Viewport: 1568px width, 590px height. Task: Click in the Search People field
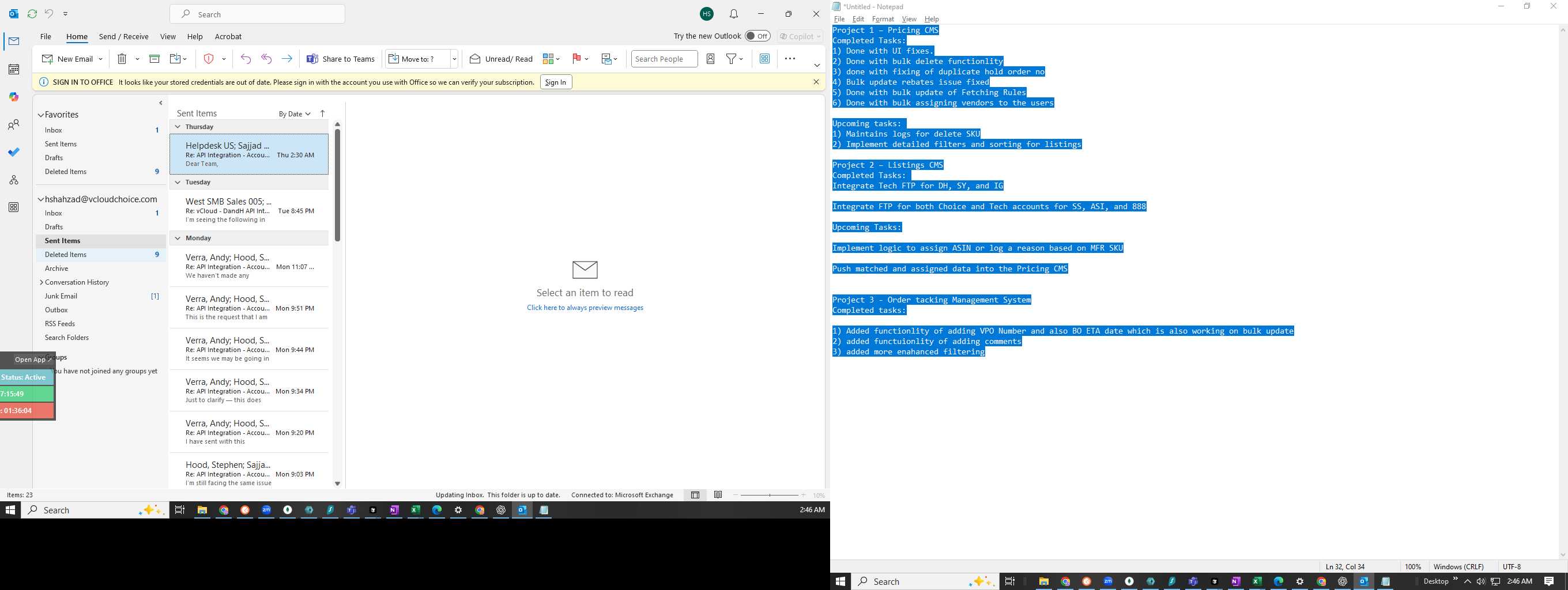pos(664,59)
